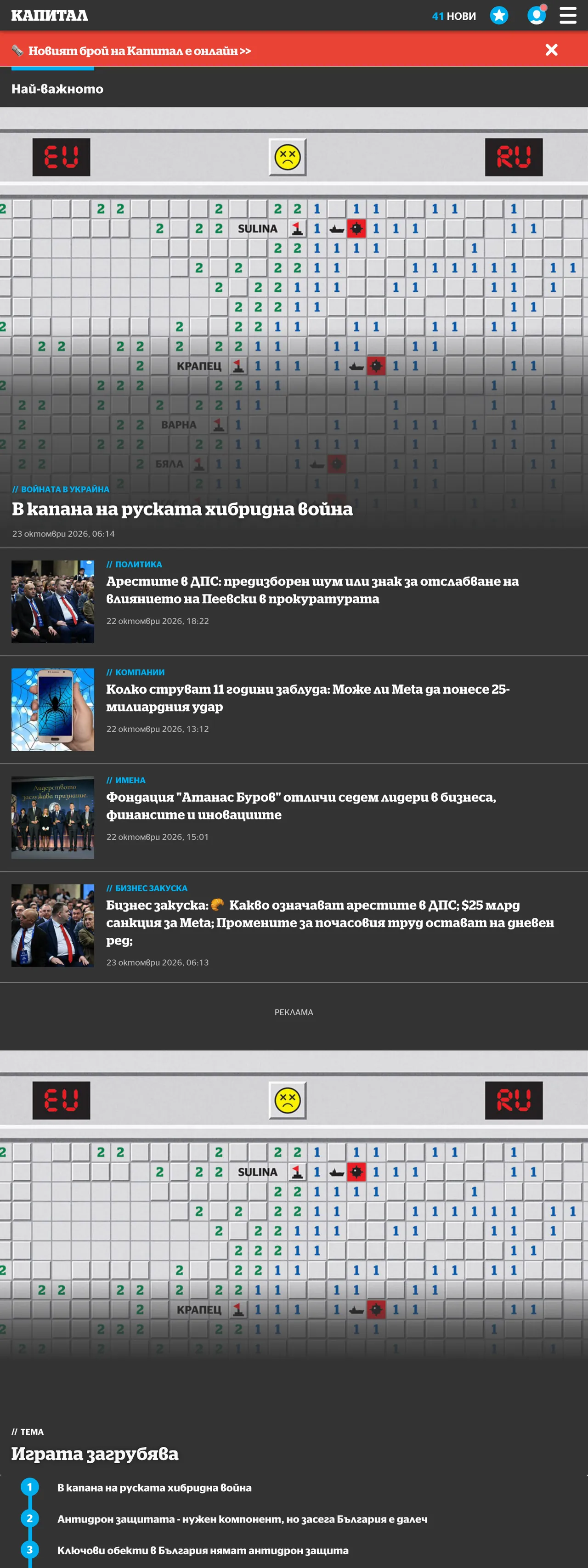Open the ВОЙНАТА В УКРАЙНА category
This screenshot has height=1568, width=588.
click(x=61, y=489)
